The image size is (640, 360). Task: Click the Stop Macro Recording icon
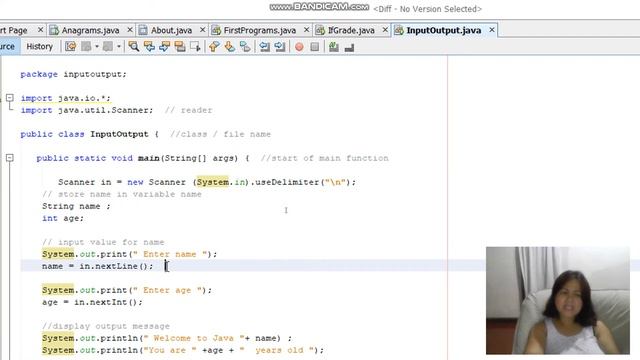point(315,47)
